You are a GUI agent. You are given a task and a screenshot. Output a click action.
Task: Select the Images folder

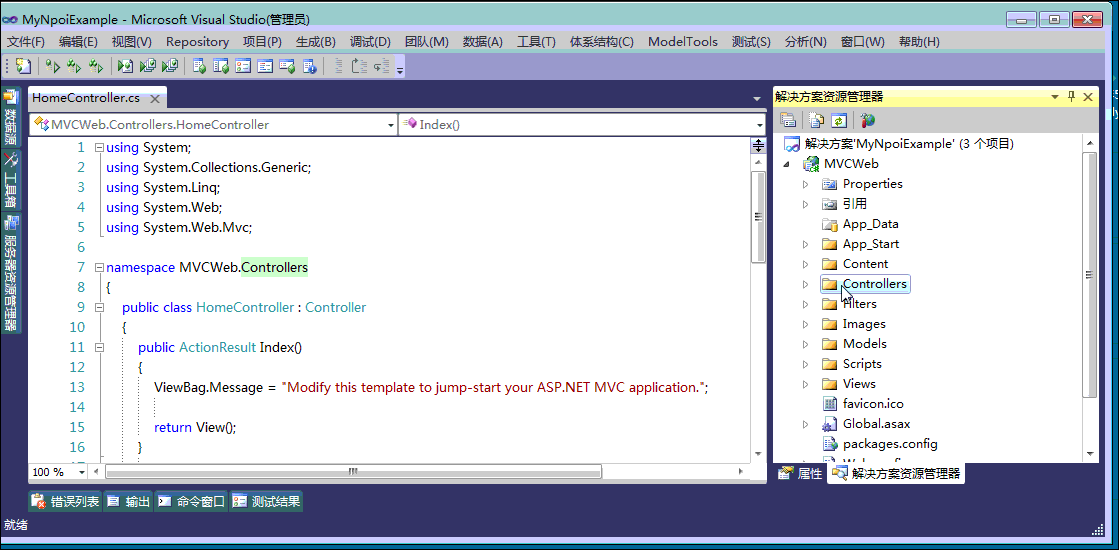tap(854, 324)
